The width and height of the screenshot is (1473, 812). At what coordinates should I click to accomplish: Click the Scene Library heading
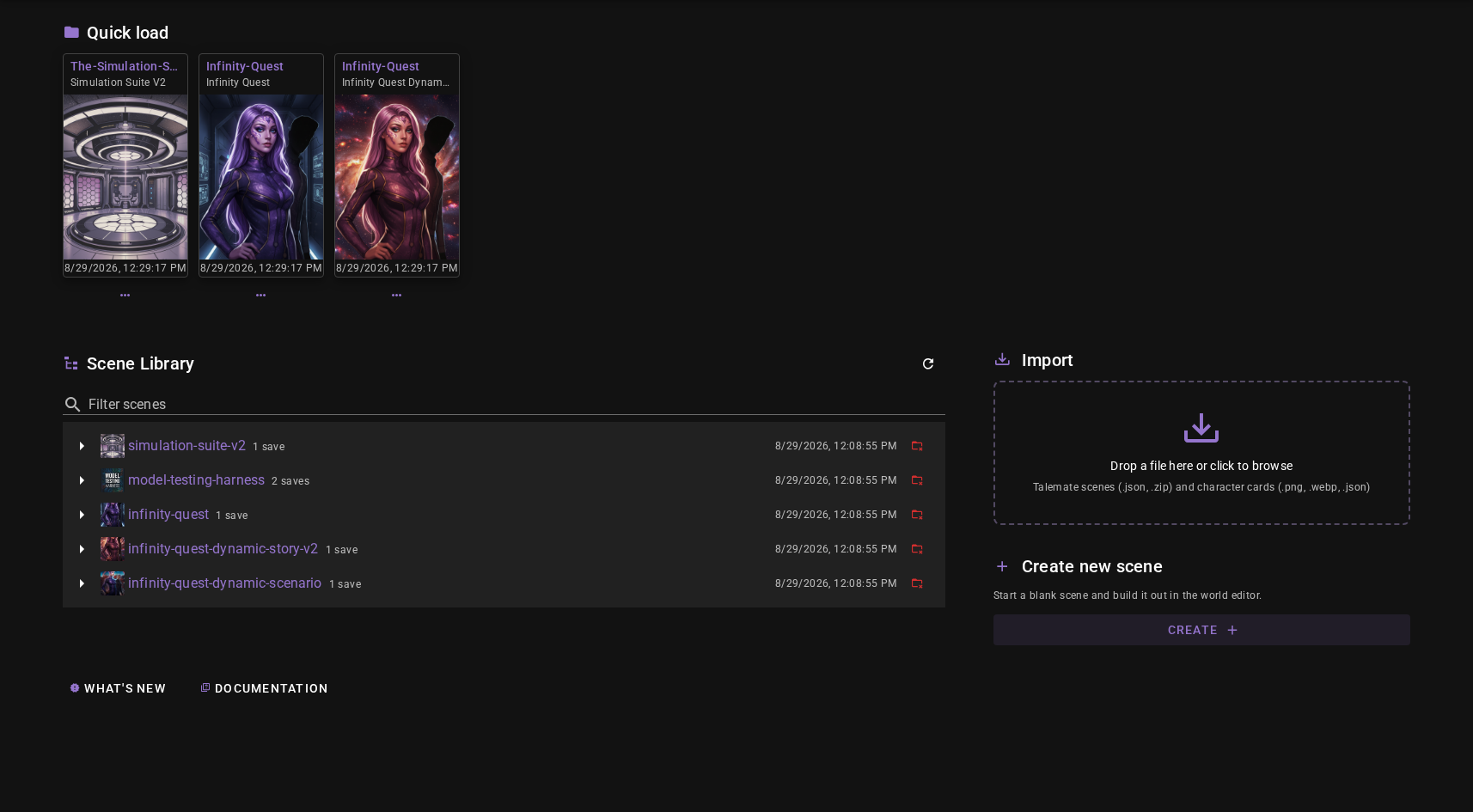click(140, 363)
